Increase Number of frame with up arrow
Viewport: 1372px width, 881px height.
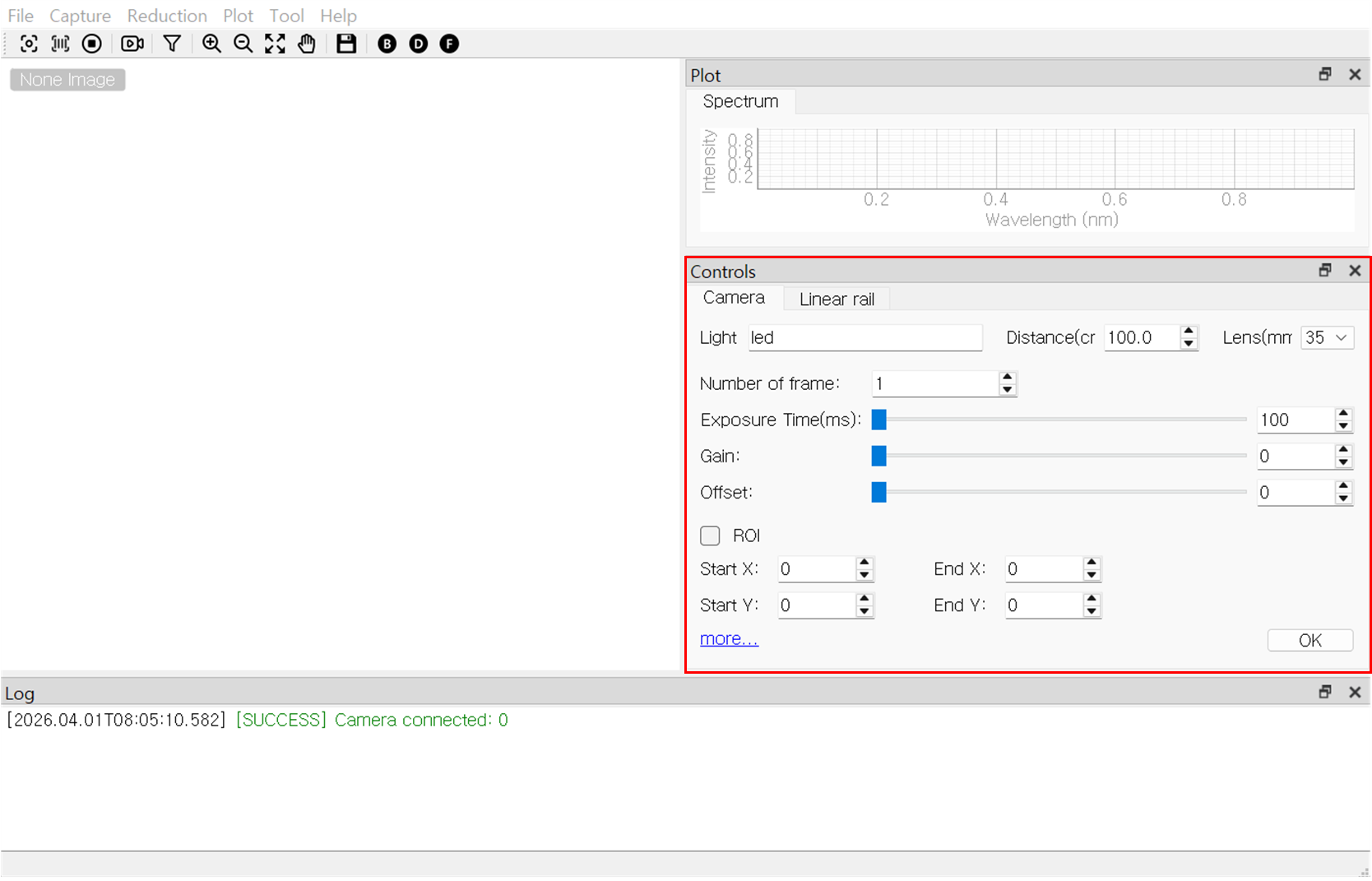1008,378
